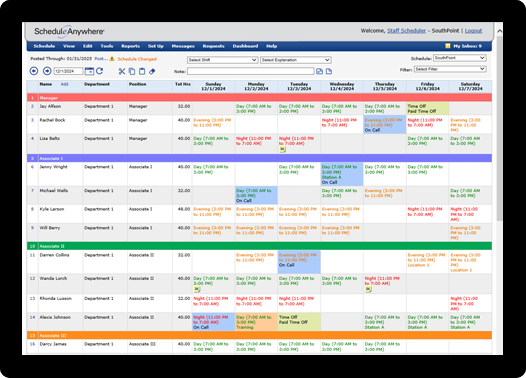Select Michael Wells Monday On Call cell
This screenshot has height=378, width=526.
(256, 196)
